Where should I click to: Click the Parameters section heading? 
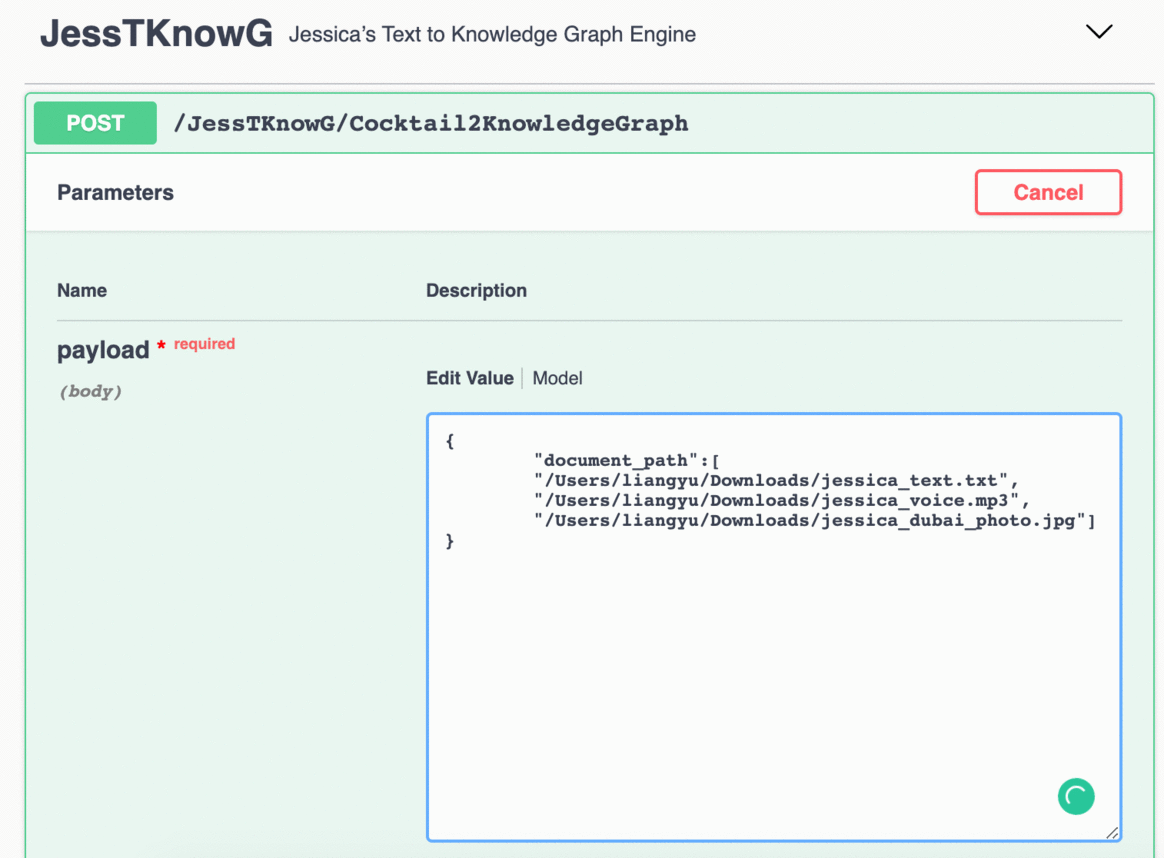(115, 193)
